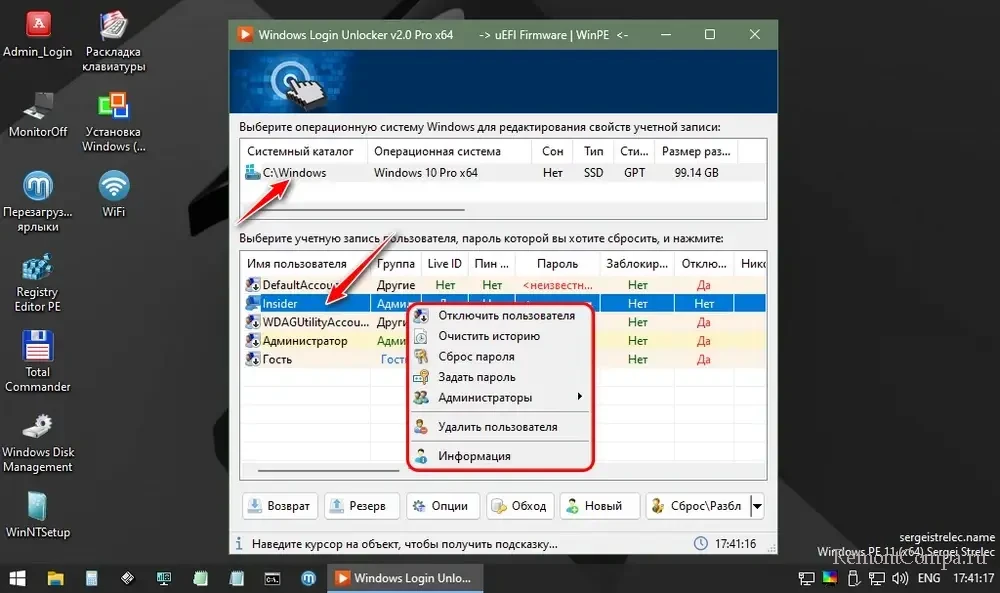Select Задать пароль menu item
The width and height of the screenshot is (1000, 593).
(501, 377)
